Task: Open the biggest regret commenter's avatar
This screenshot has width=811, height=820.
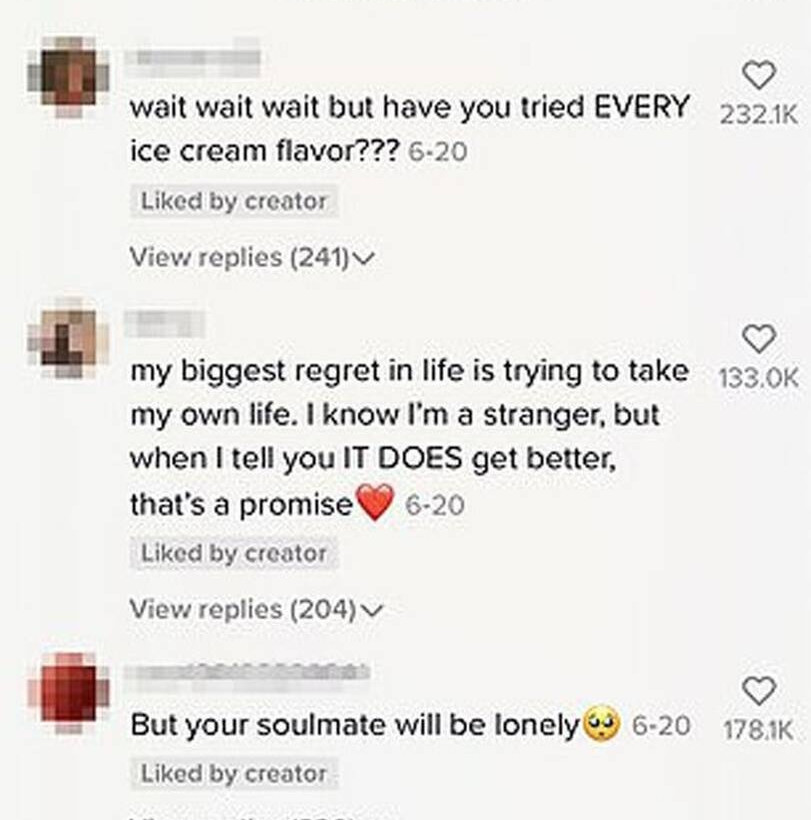Action: pos(68,337)
